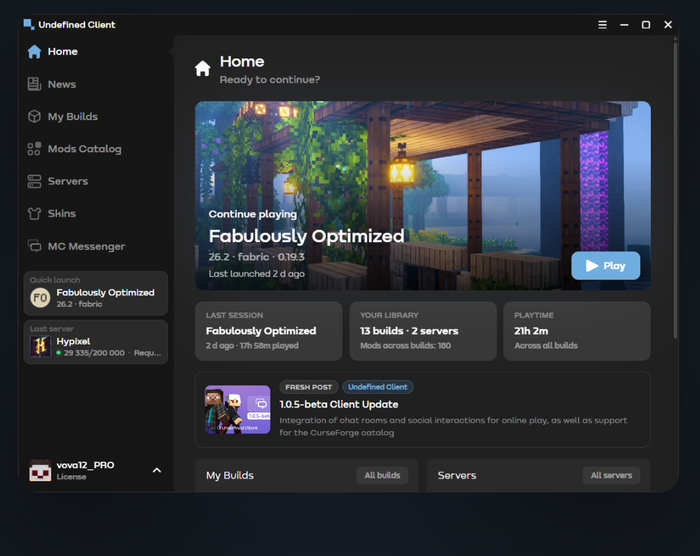700x556 pixels.
Task: Click the post description about chat rooms
Action: [453, 426]
